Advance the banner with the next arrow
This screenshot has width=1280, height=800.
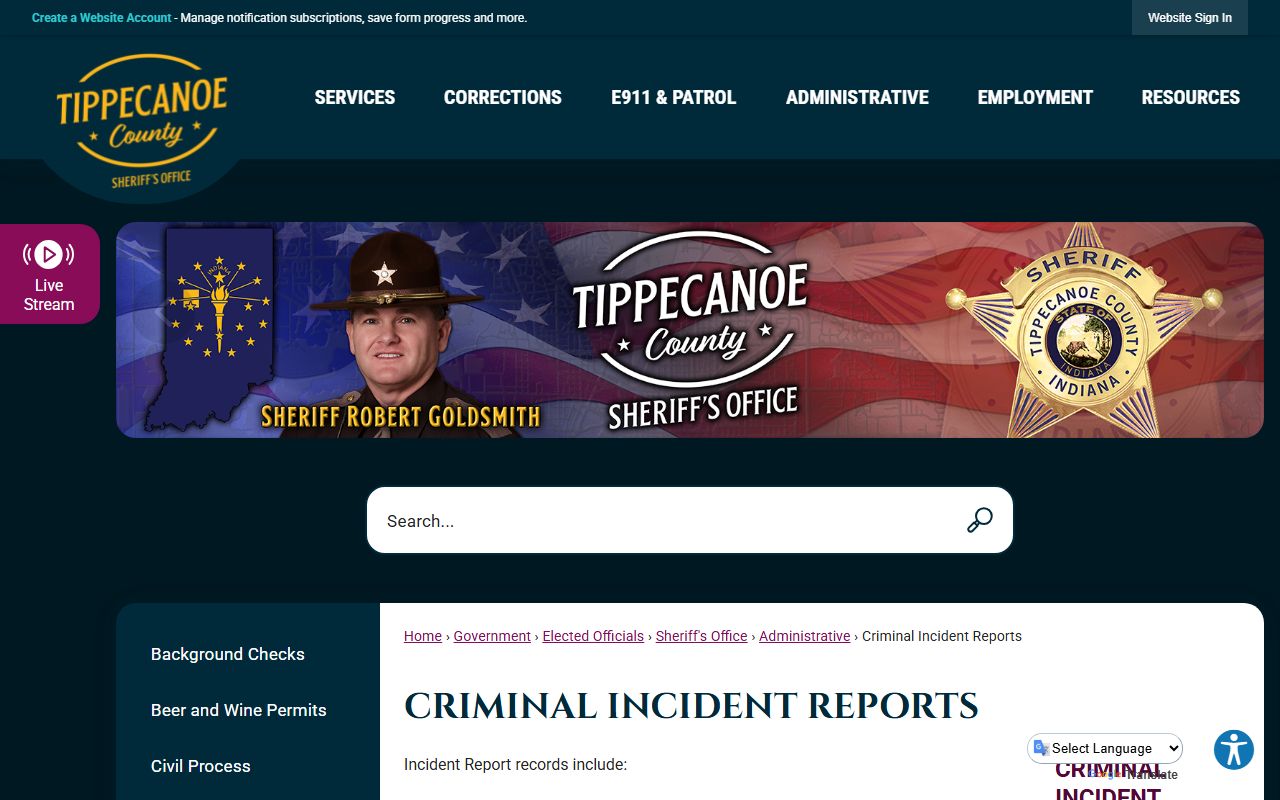click(1216, 314)
